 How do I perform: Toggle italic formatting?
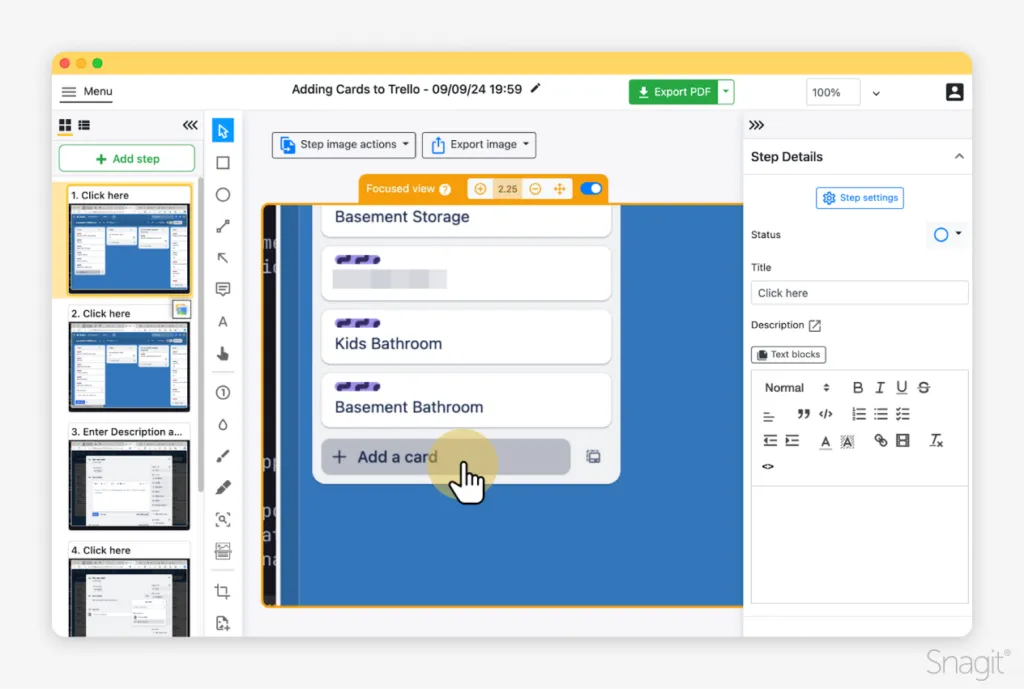880,387
